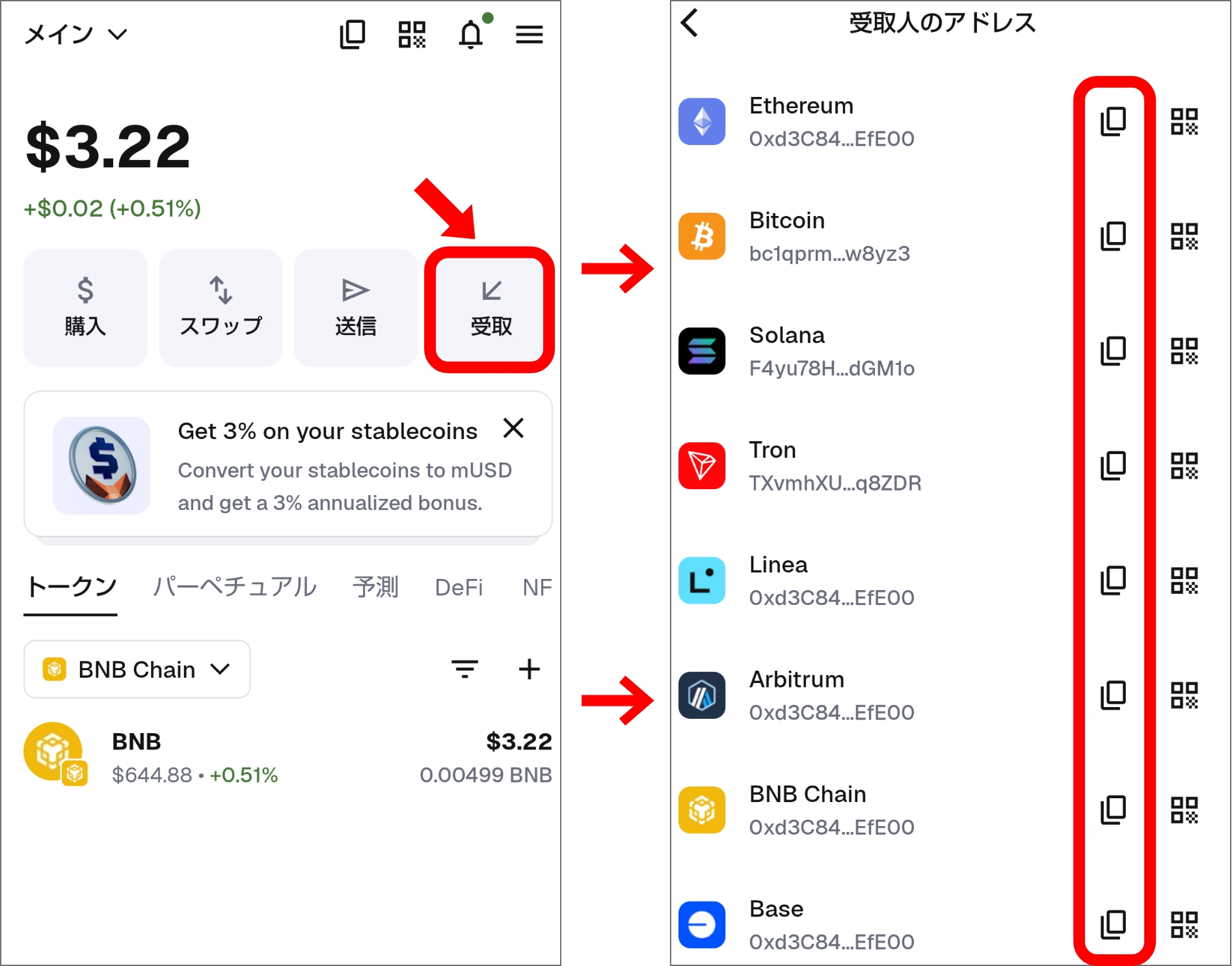Copy the Bitcoin receive address

click(1113, 236)
